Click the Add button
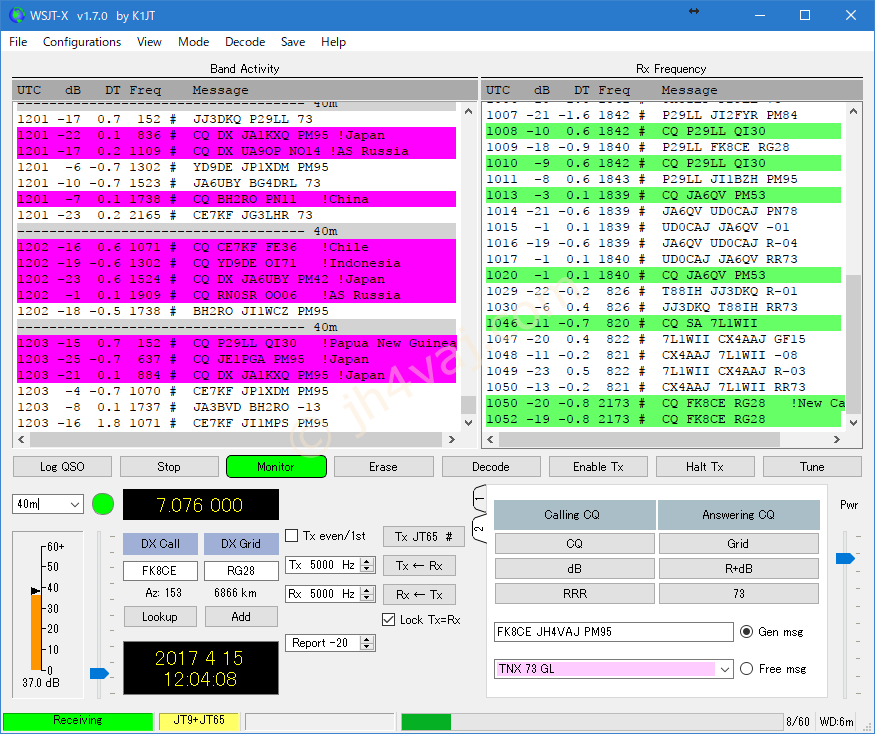This screenshot has height=734, width=875. pos(241,617)
